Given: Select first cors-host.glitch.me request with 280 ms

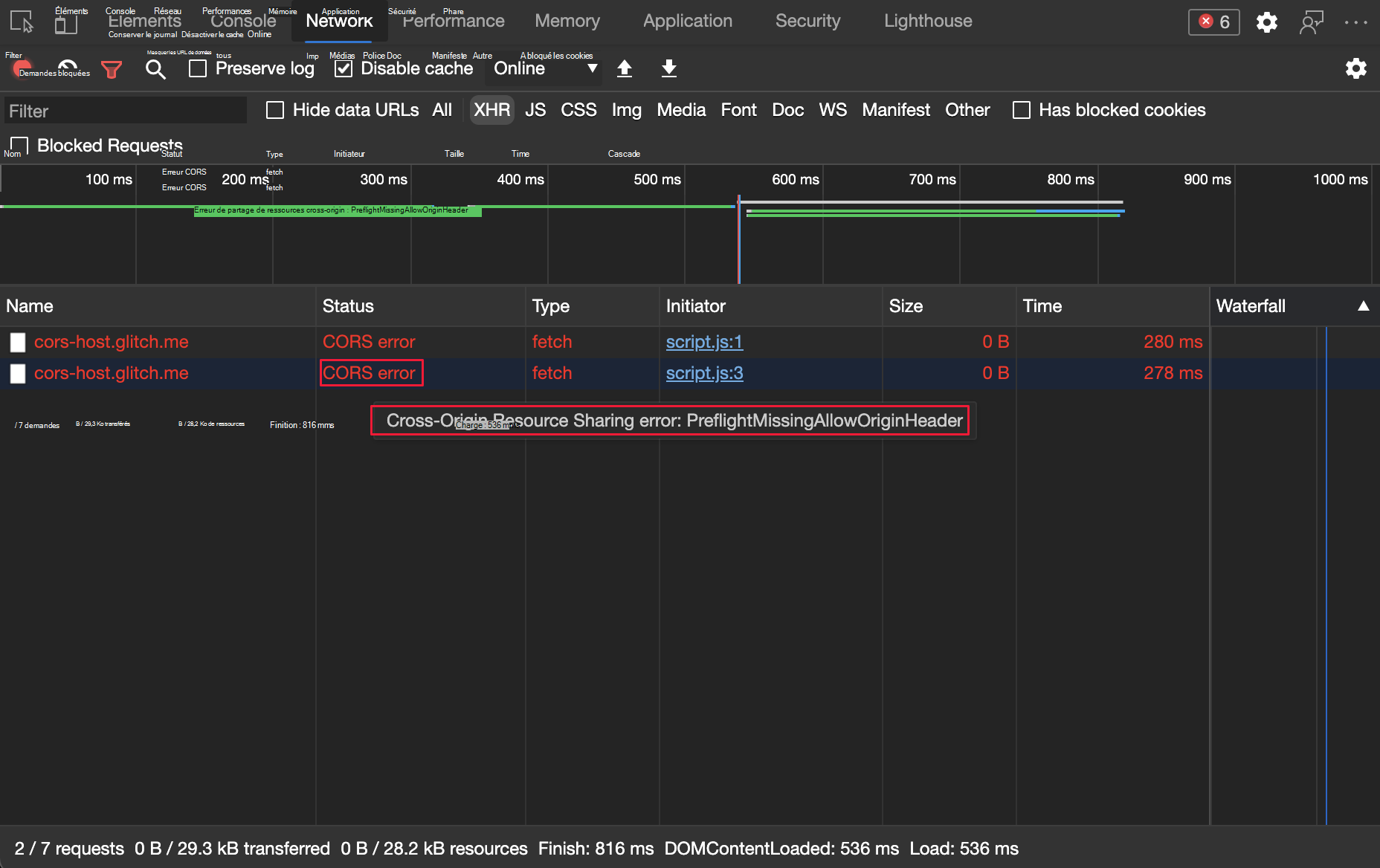Looking at the screenshot, I should point(111,342).
